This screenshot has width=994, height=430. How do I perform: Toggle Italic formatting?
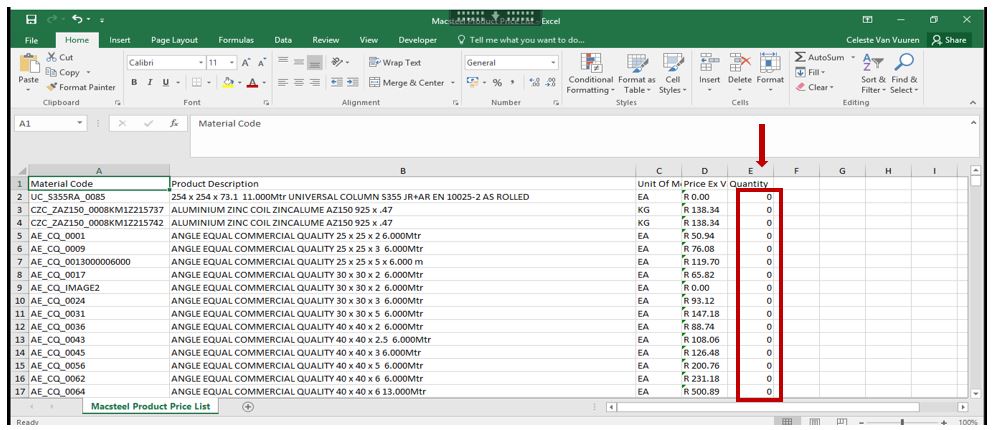(x=149, y=83)
